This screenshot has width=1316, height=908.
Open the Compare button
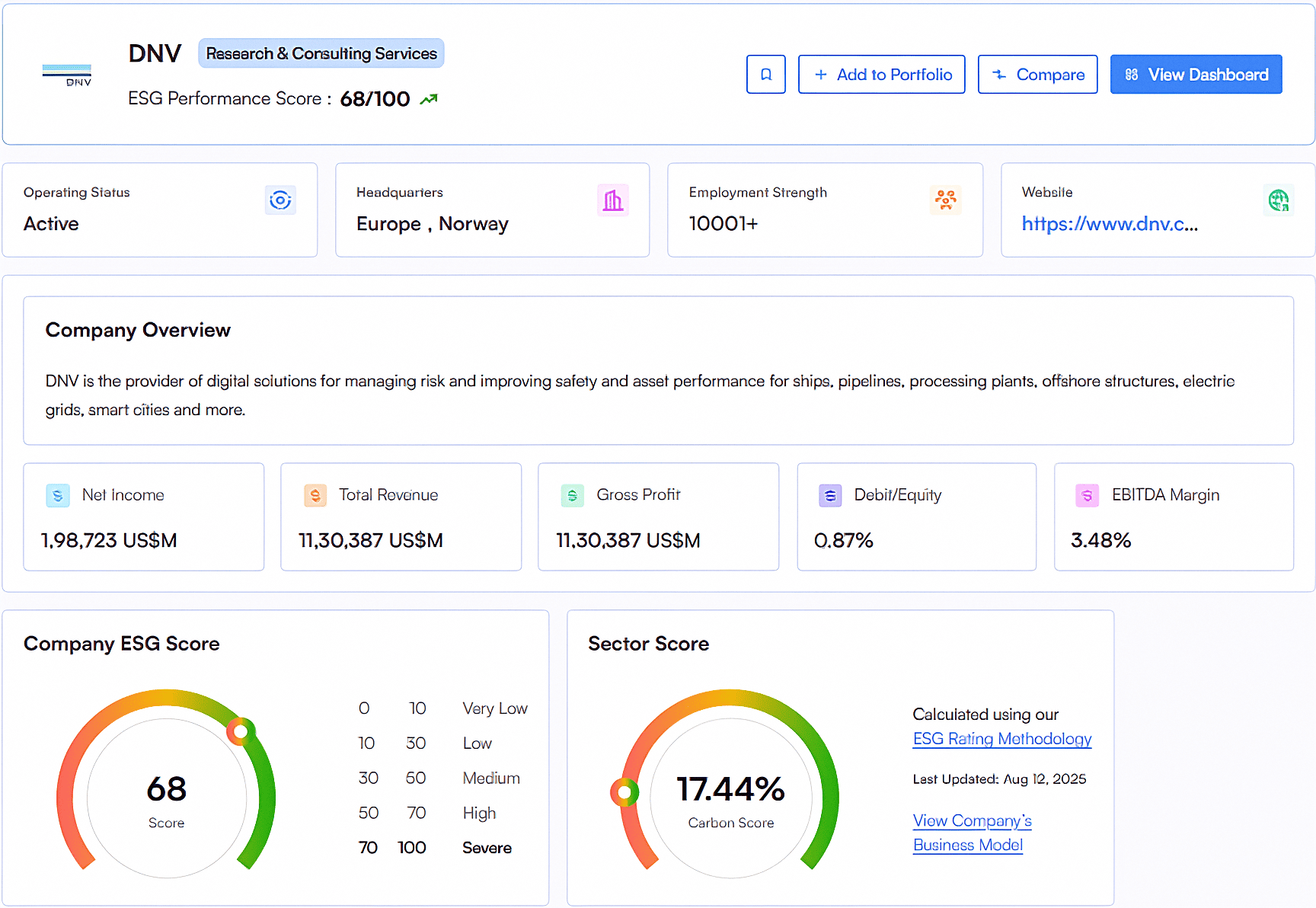(x=1037, y=75)
